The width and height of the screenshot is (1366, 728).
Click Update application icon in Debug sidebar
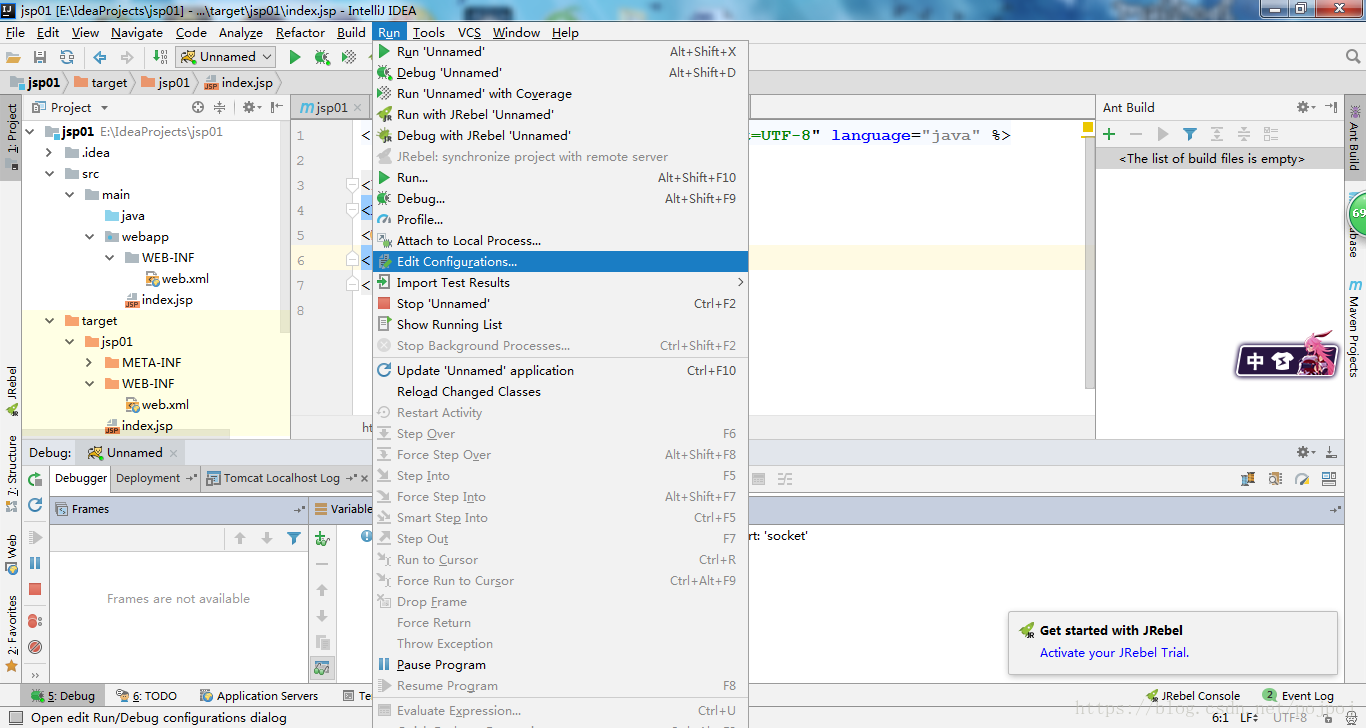[35, 505]
